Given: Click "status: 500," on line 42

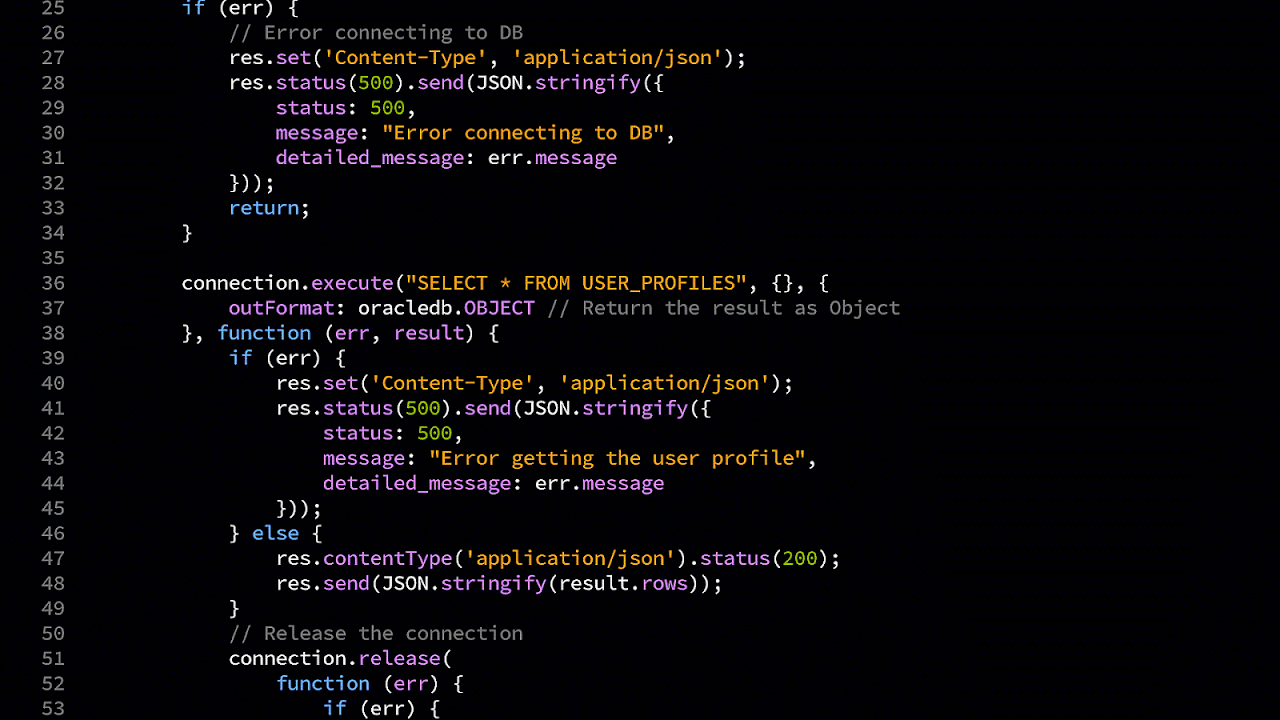Looking at the screenshot, I should tap(393, 433).
